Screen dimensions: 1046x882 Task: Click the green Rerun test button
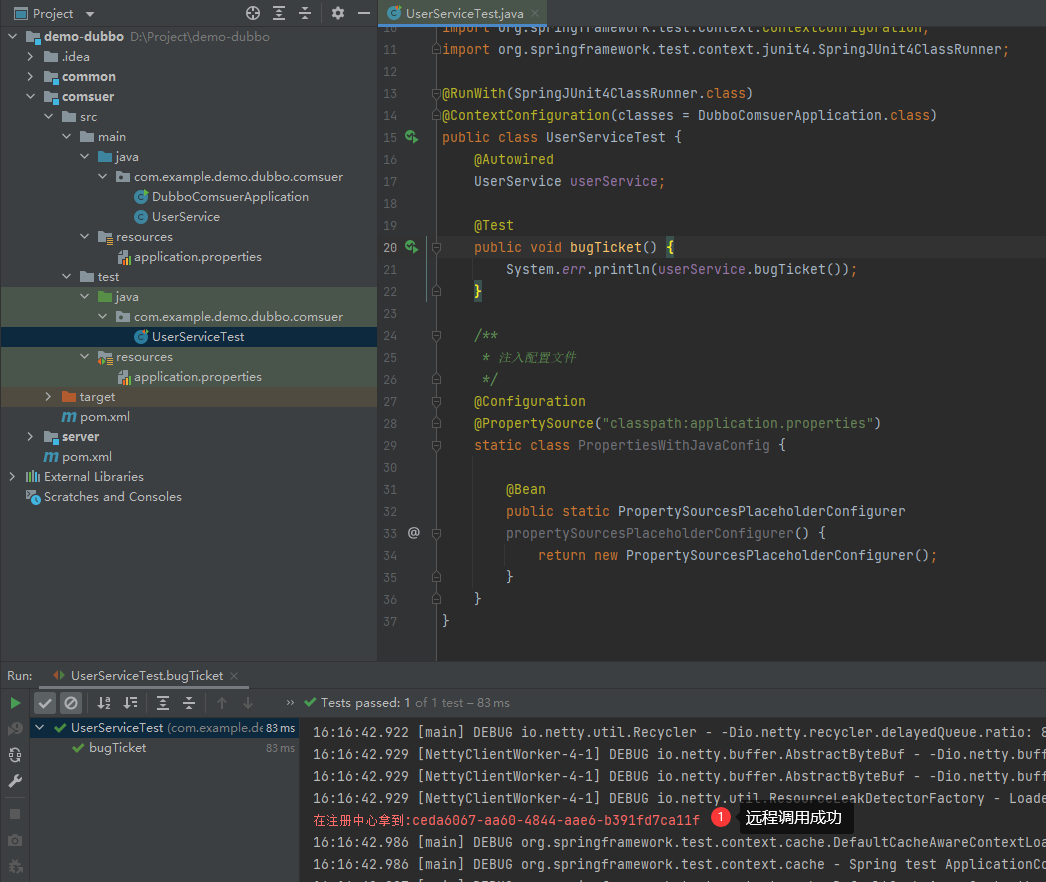(x=15, y=703)
